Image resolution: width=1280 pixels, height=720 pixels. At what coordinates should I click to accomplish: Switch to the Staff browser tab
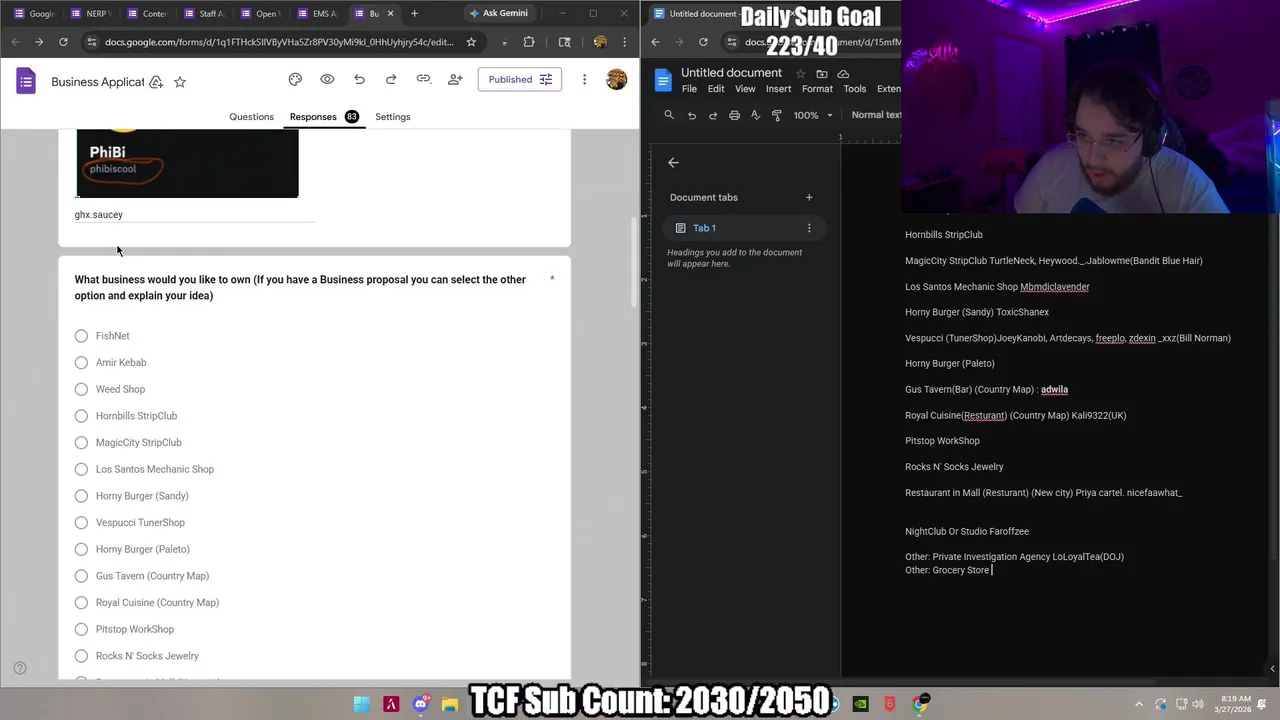pos(206,13)
